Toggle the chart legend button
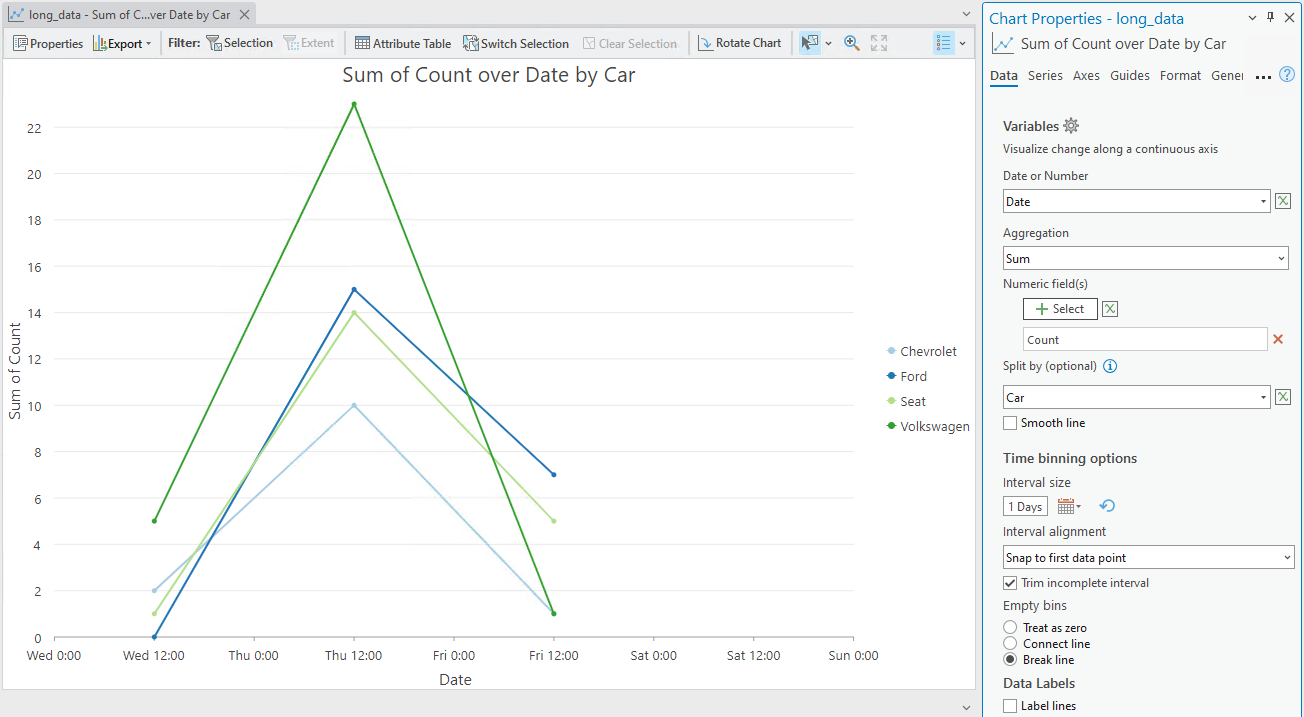The height and width of the screenshot is (717, 1304). (x=943, y=43)
